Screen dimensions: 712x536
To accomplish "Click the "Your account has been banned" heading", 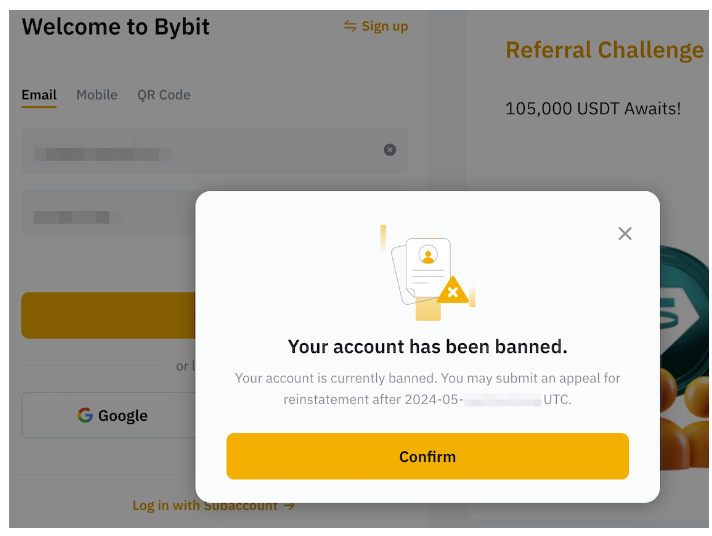I will point(427,347).
